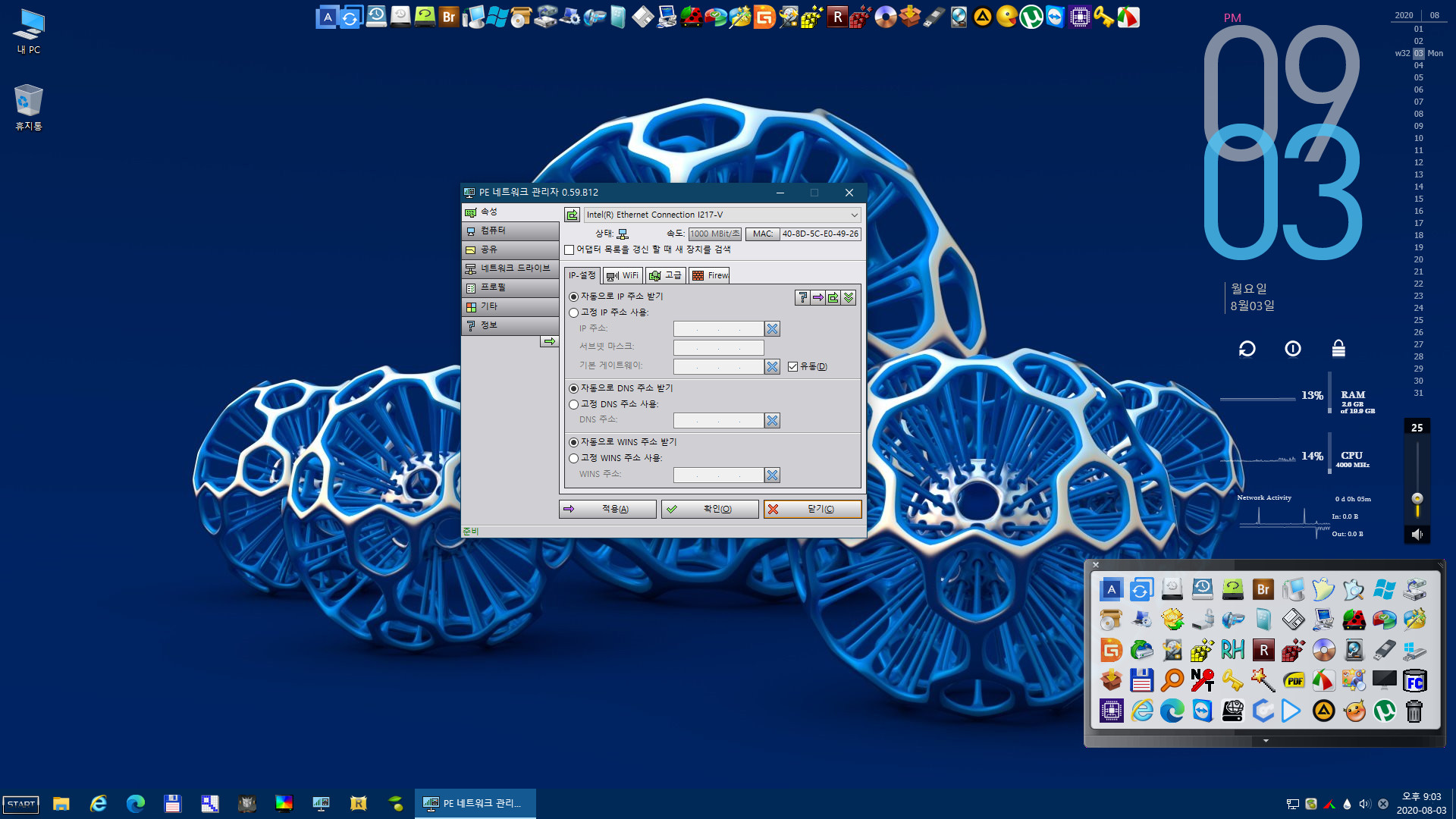
Task: Open the Intel Ethernet Connection adapter dropdown
Action: [722, 215]
